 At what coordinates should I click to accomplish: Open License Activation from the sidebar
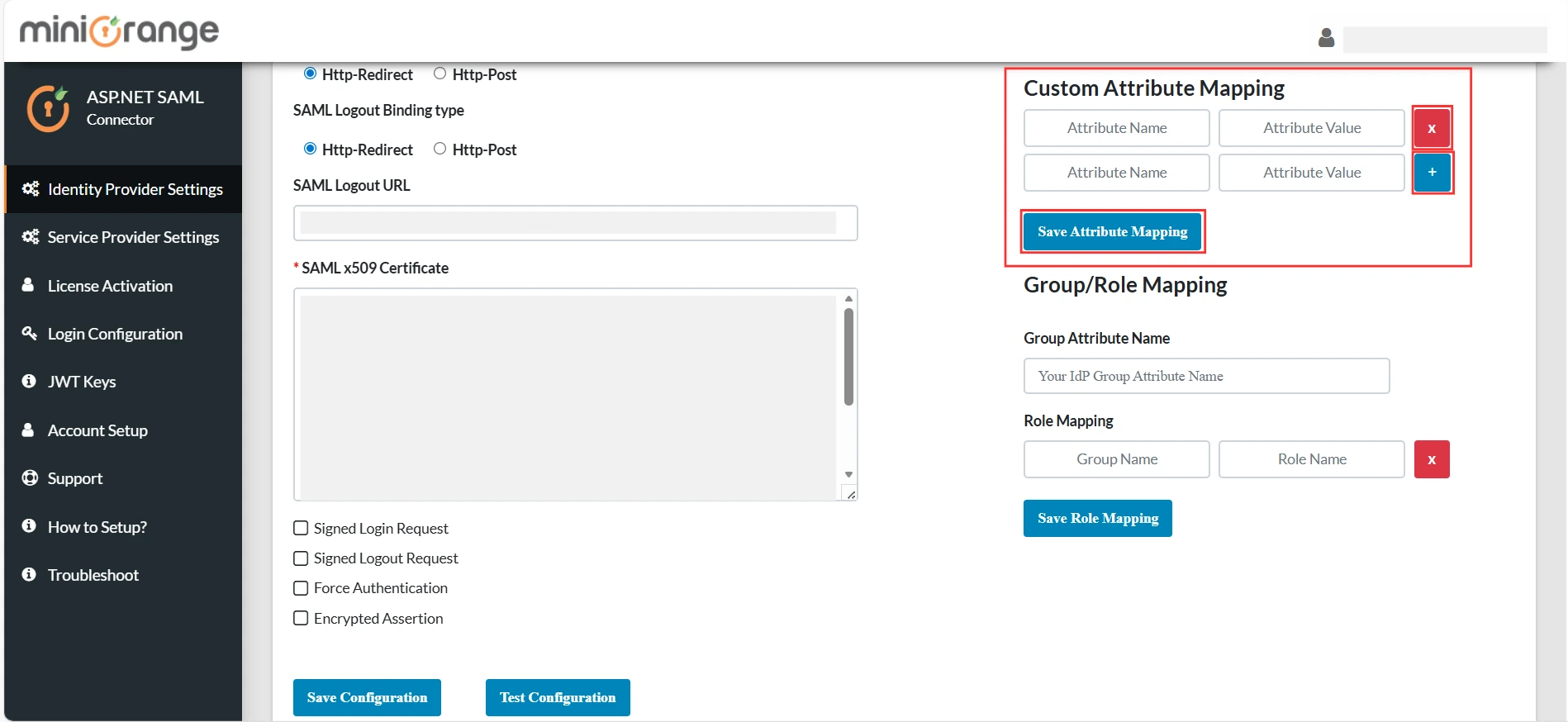point(110,286)
